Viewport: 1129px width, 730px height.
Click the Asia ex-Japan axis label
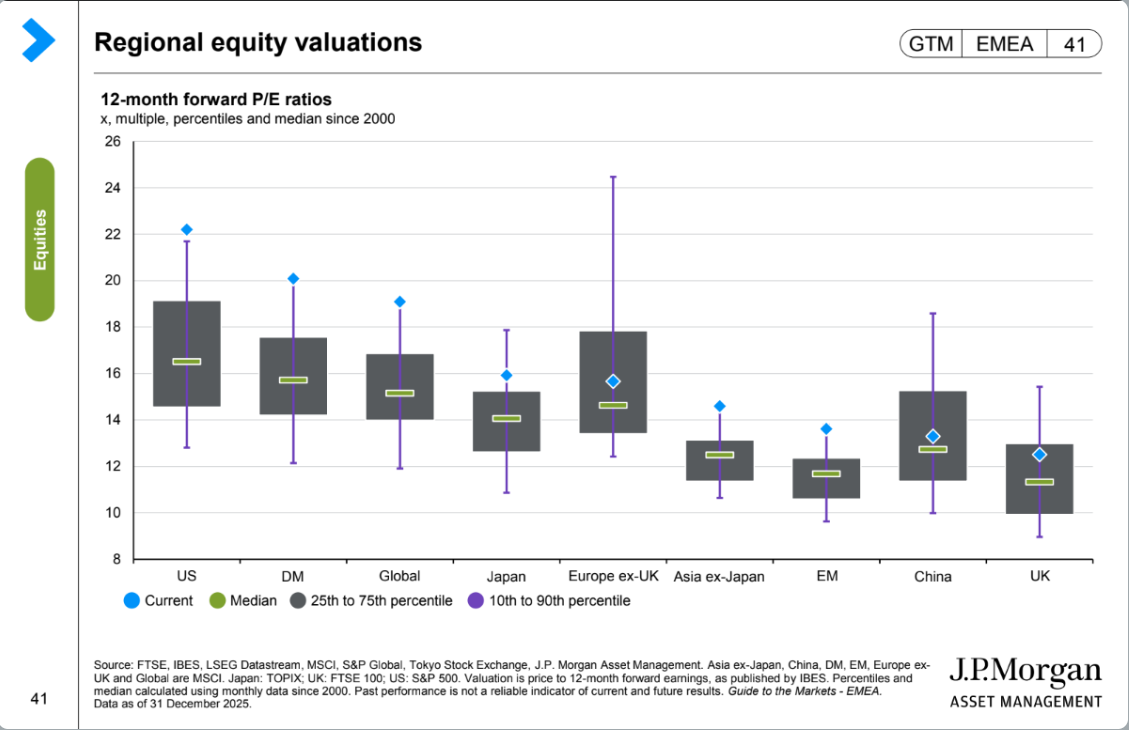point(719,576)
